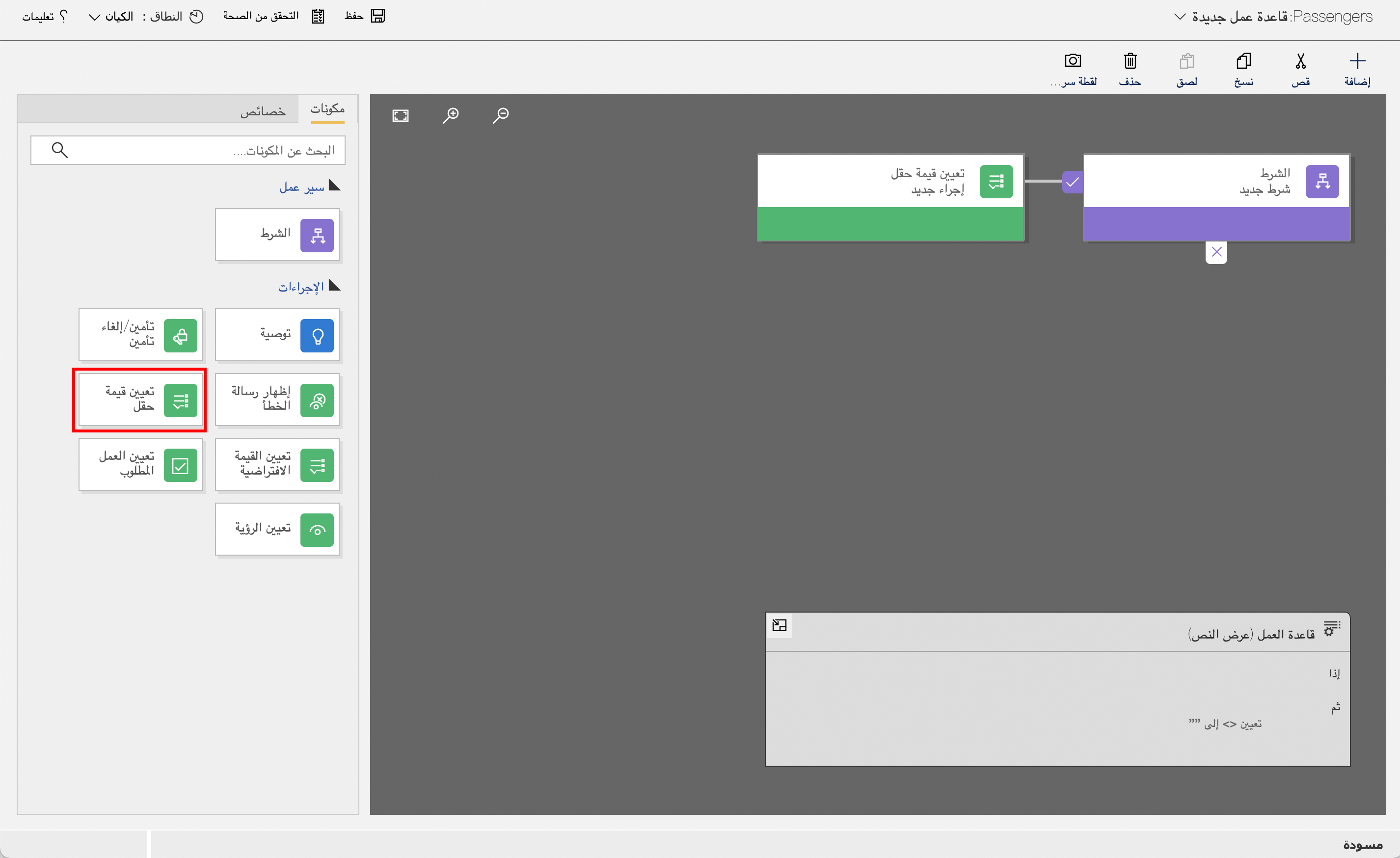Viewport: 1400px width, 858px height.
Task: Select تعيين قيمة حقل action node on canvas
Action: 890,198
